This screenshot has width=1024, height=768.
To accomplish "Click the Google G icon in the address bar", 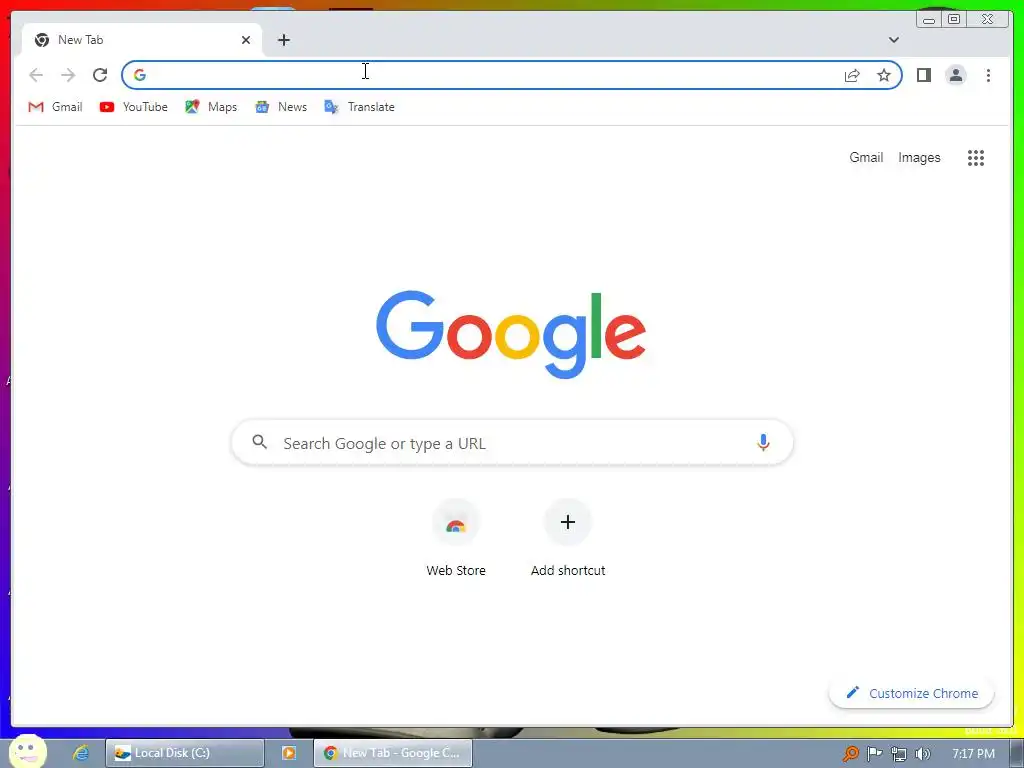I will click(140, 75).
